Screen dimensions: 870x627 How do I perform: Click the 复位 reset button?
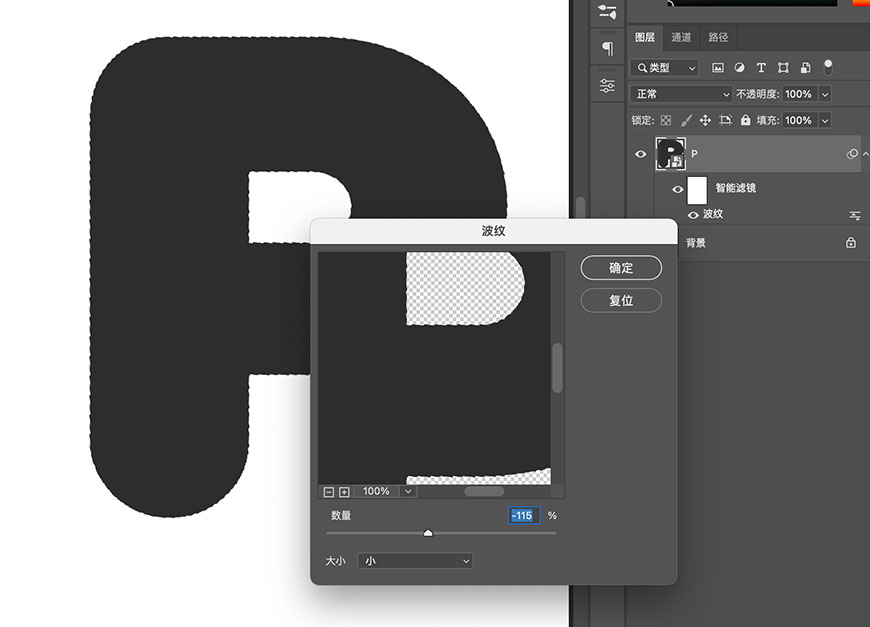[x=621, y=301]
